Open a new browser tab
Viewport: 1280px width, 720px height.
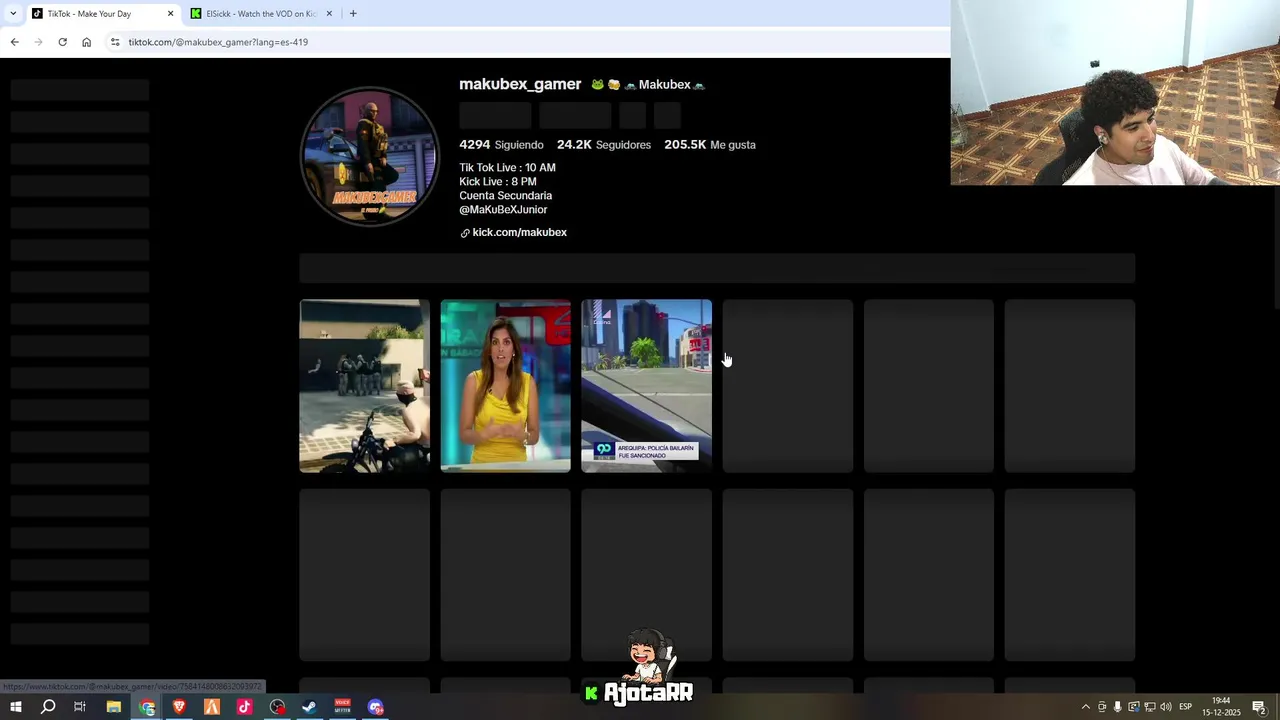pyautogui.click(x=353, y=14)
